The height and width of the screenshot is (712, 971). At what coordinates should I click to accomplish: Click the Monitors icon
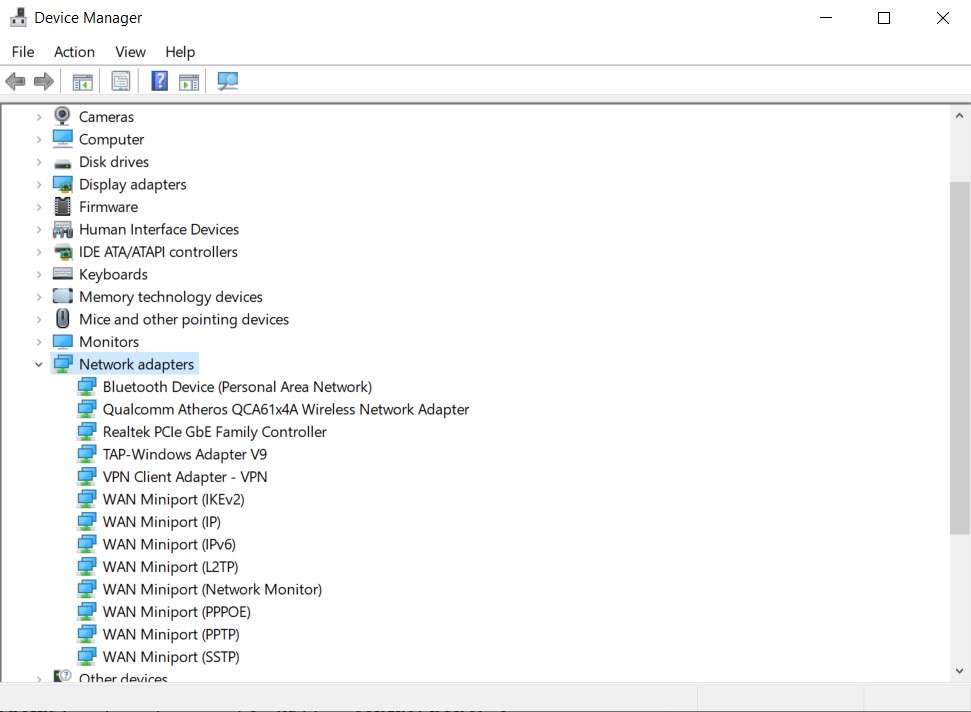(x=63, y=342)
